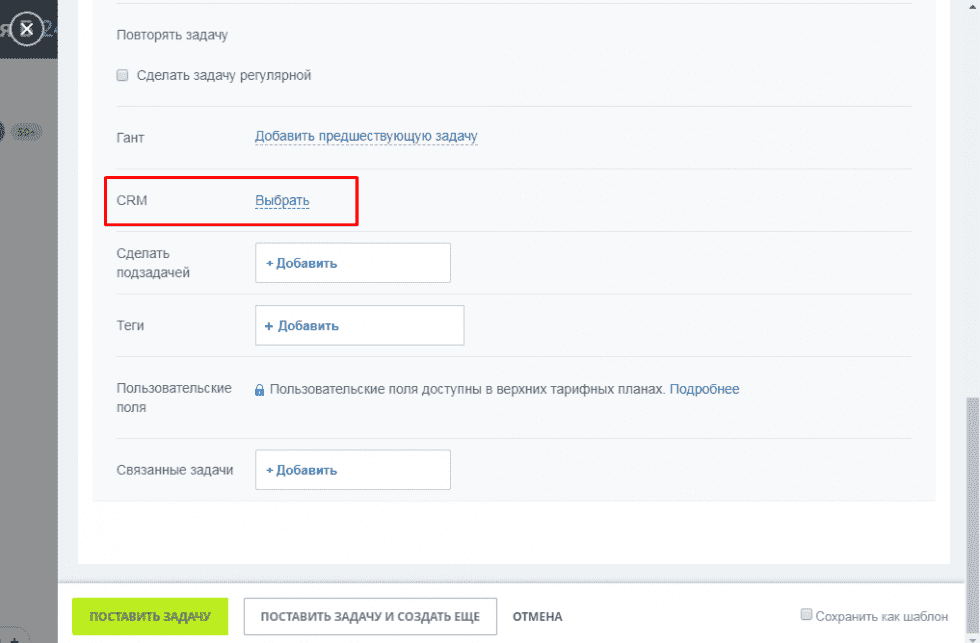Enable 'Сделать задачу регулярной' checkbox
This screenshot has height=643, width=980.
coord(123,75)
